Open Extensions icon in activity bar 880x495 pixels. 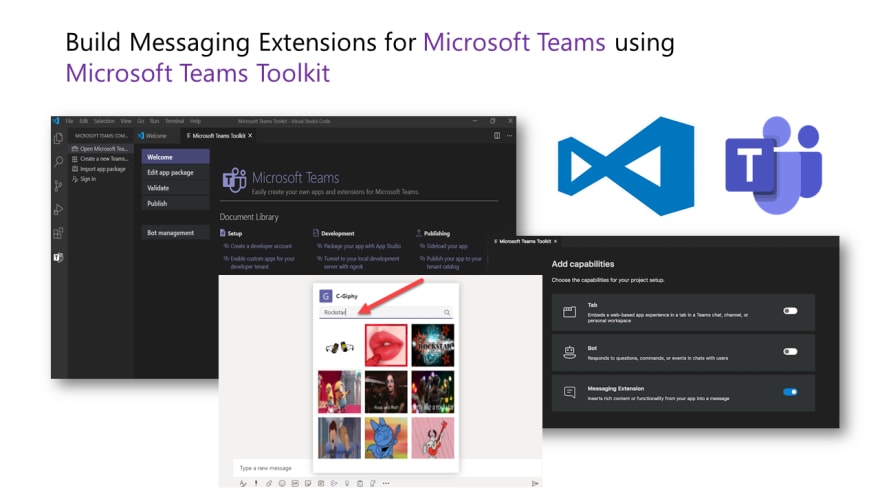click(58, 233)
